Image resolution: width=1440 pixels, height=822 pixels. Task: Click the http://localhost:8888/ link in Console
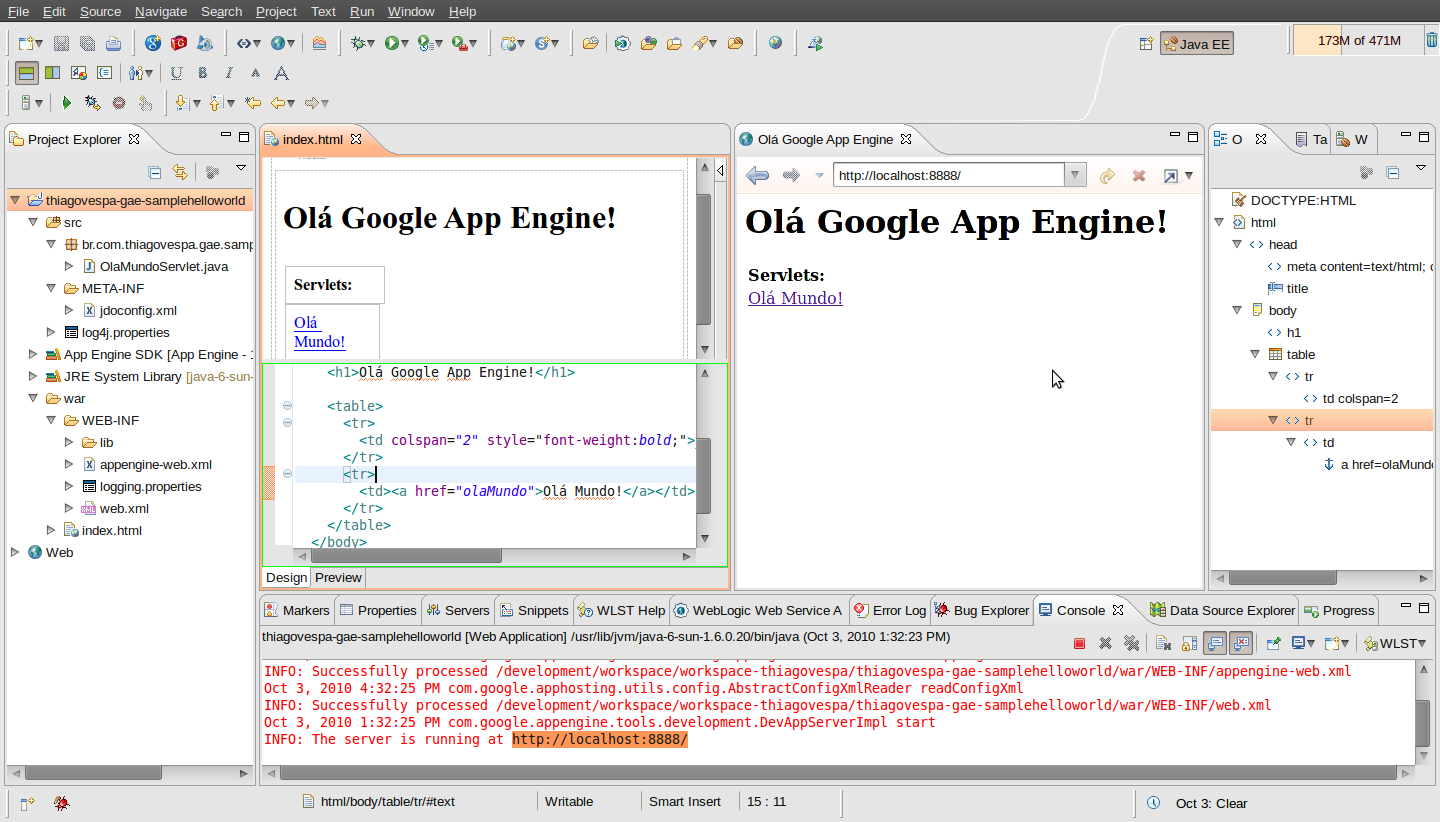(x=600, y=739)
